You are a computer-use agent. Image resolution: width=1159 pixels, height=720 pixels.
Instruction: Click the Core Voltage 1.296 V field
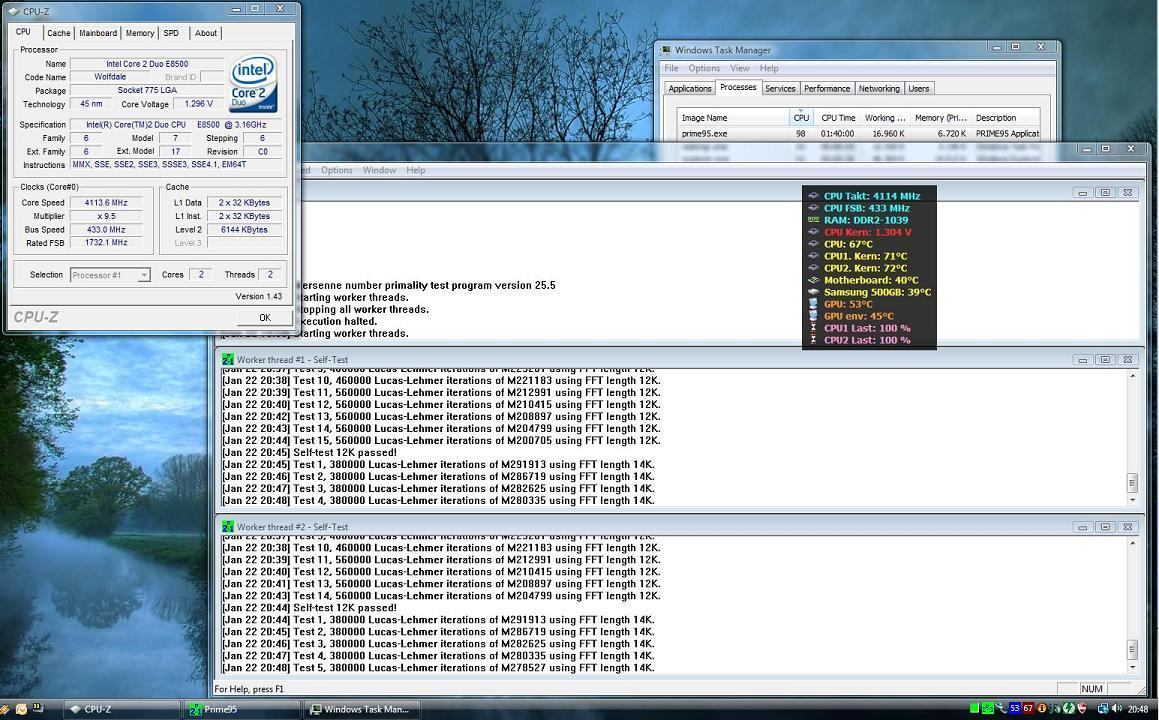click(199, 104)
